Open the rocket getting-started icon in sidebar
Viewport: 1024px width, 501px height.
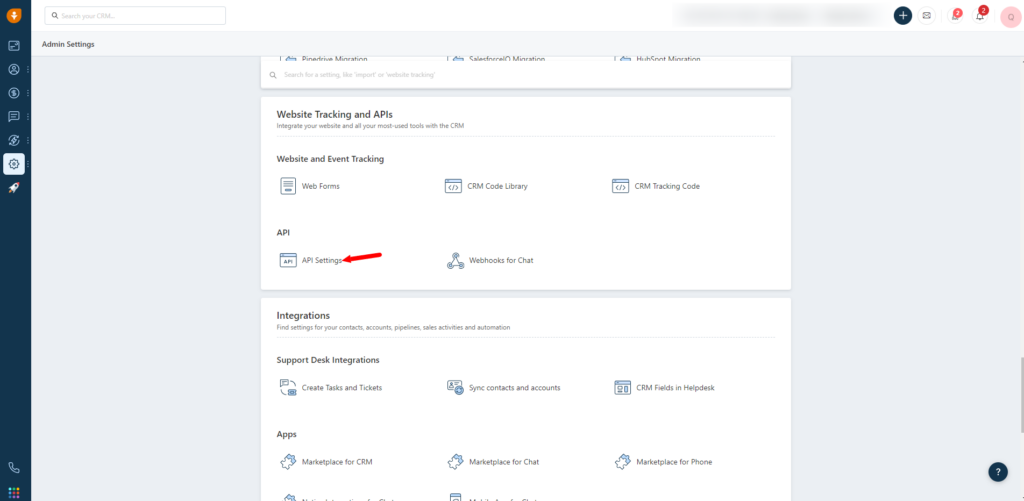(x=14, y=187)
